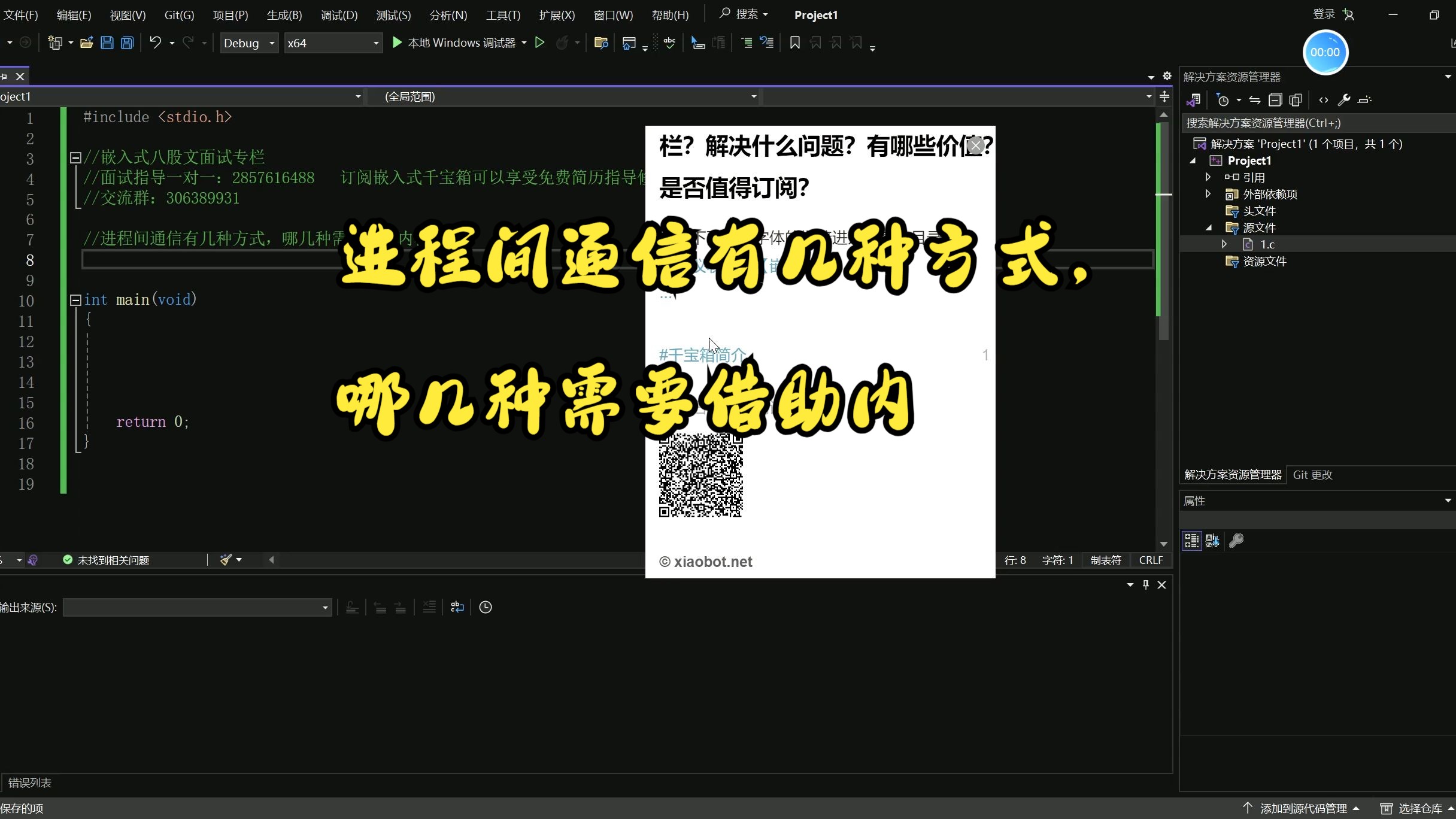Screen dimensions: 1456x819
Task: Click 选择仓库 in the status bar
Action: point(1416,808)
